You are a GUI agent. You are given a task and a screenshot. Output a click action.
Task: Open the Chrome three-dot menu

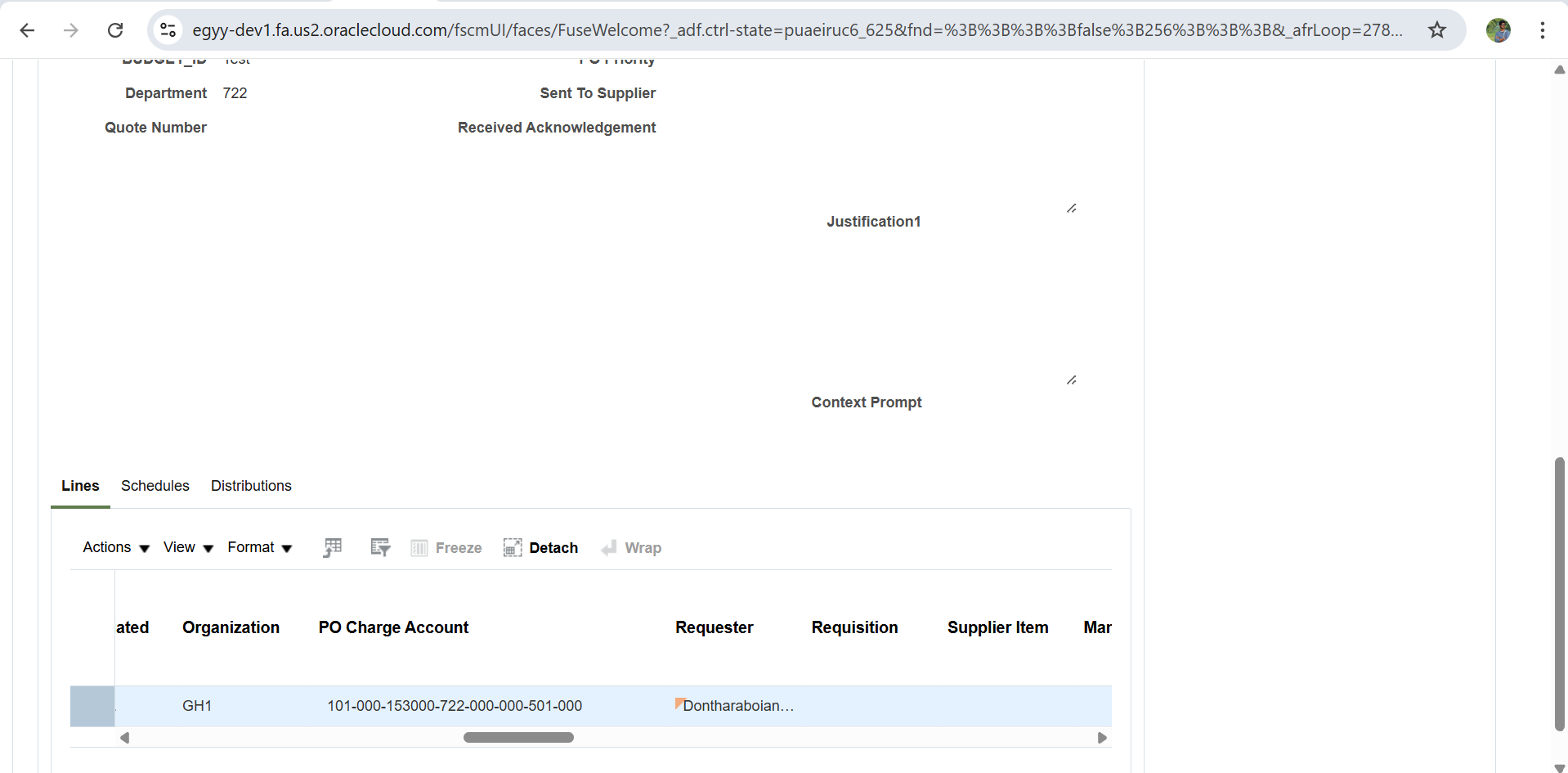(x=1542, y=29)
